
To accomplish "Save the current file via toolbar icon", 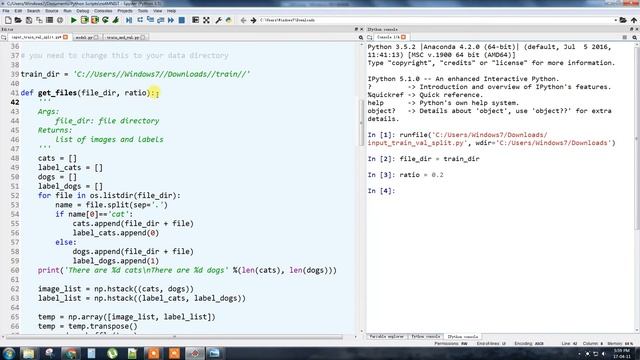I will pos(29,20).
